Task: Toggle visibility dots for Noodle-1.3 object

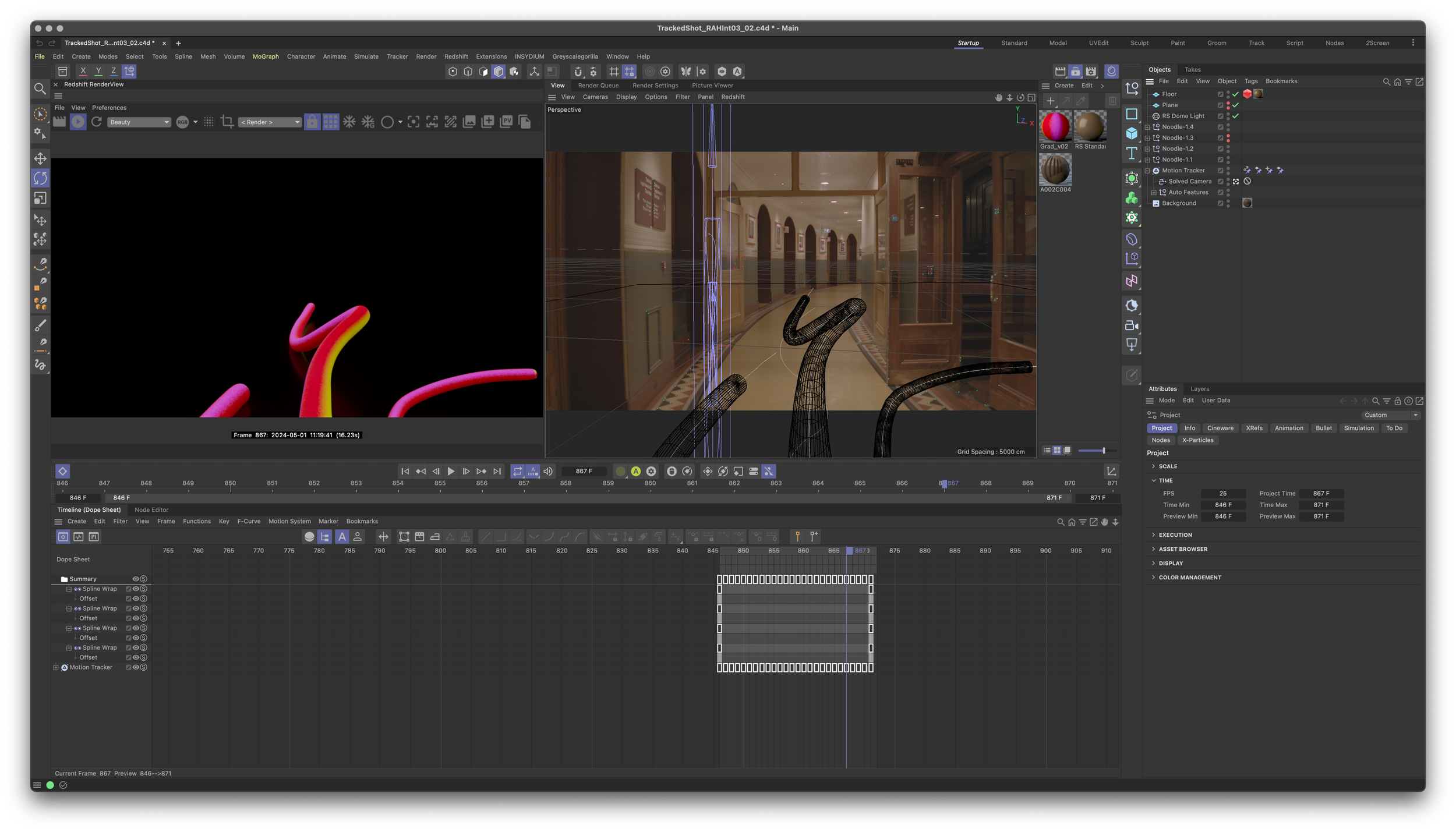Action: click(1228, 138)
